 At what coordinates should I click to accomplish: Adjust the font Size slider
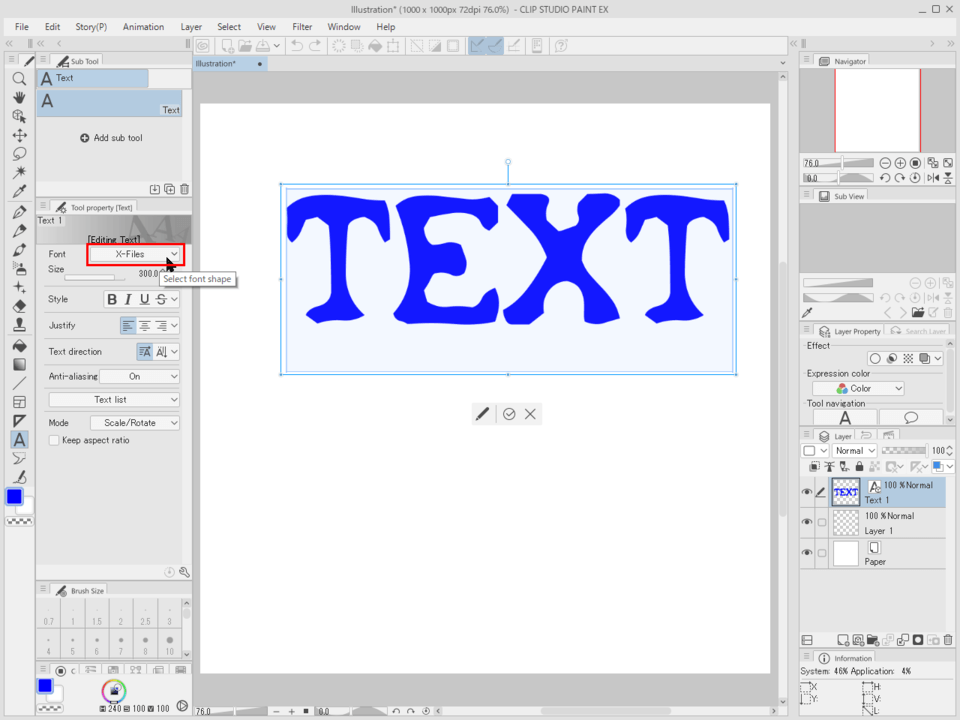tap(95, 278)
